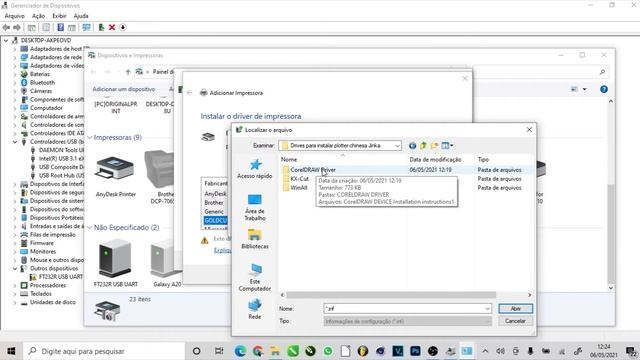Collapse the DESKTOP-AKPEOVD root node

point(6,40)
